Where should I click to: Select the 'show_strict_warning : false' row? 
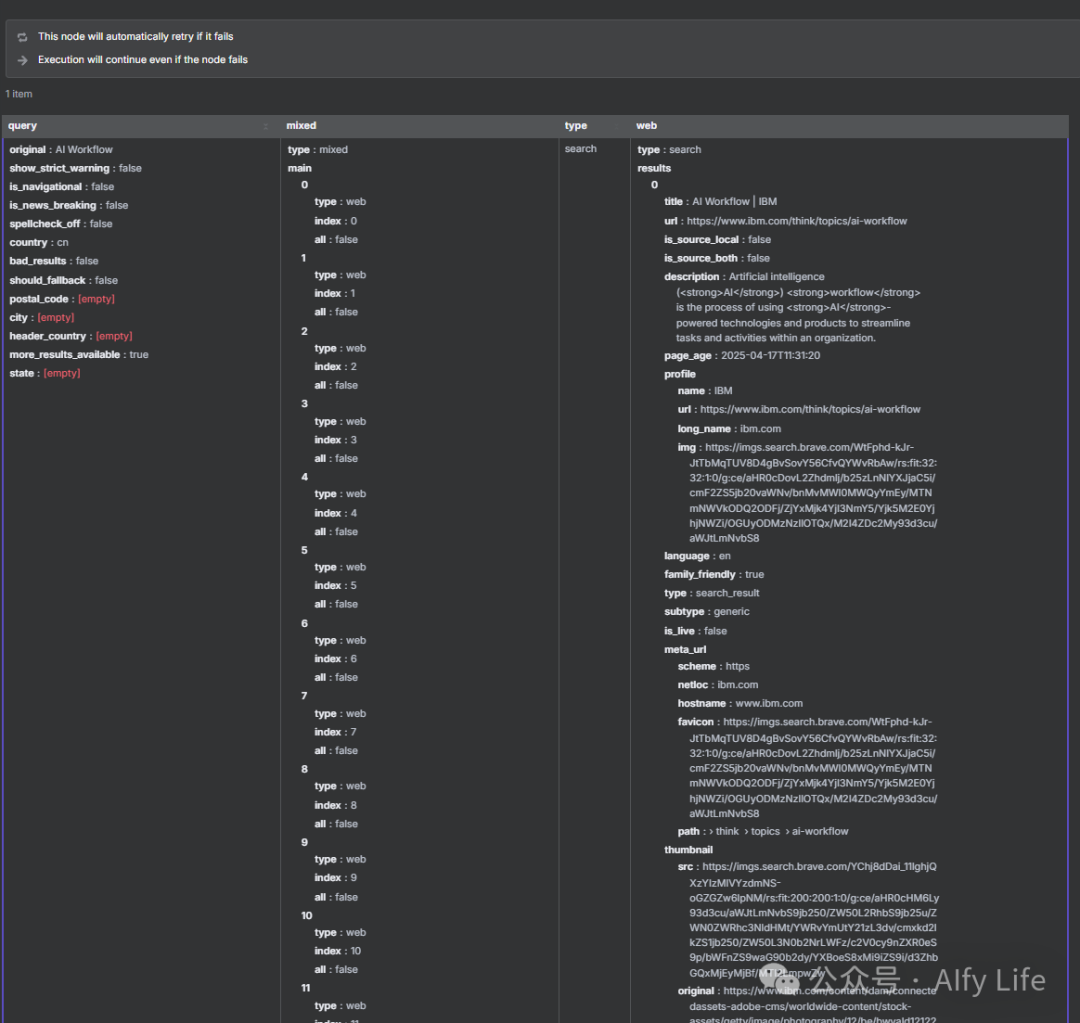click(x=75, y=168)
